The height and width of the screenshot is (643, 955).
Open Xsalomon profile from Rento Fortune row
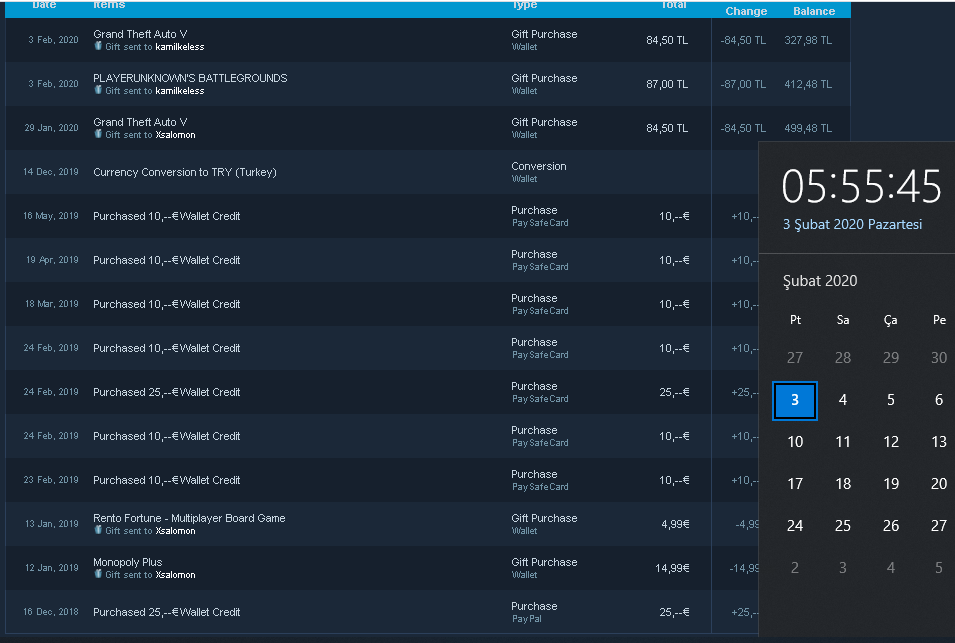(175, 531)
